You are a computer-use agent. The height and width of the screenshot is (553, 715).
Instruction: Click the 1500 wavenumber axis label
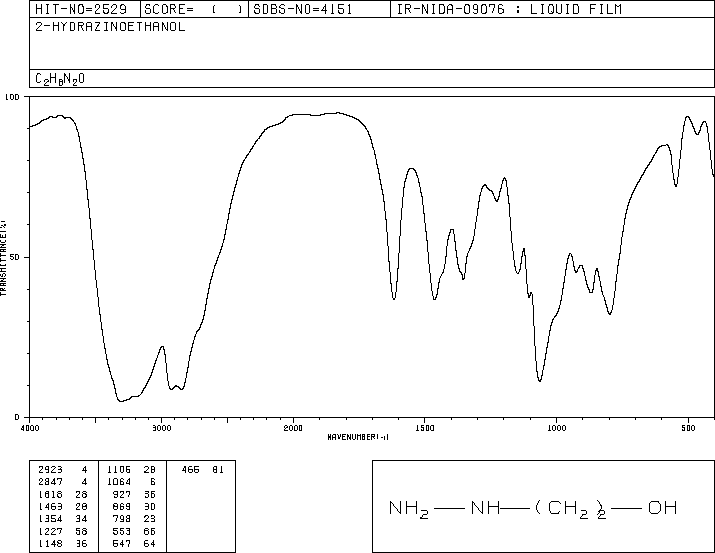point(425,428)
